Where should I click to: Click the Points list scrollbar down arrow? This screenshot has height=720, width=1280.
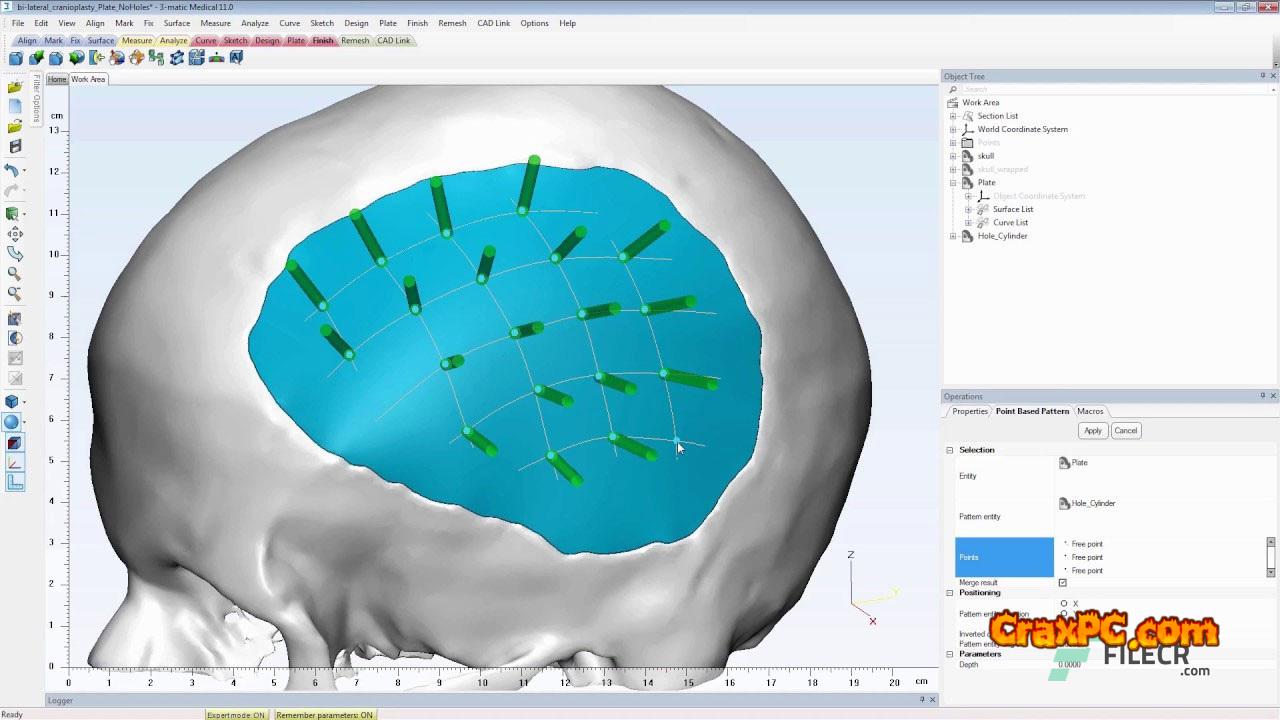point(1271,572)
